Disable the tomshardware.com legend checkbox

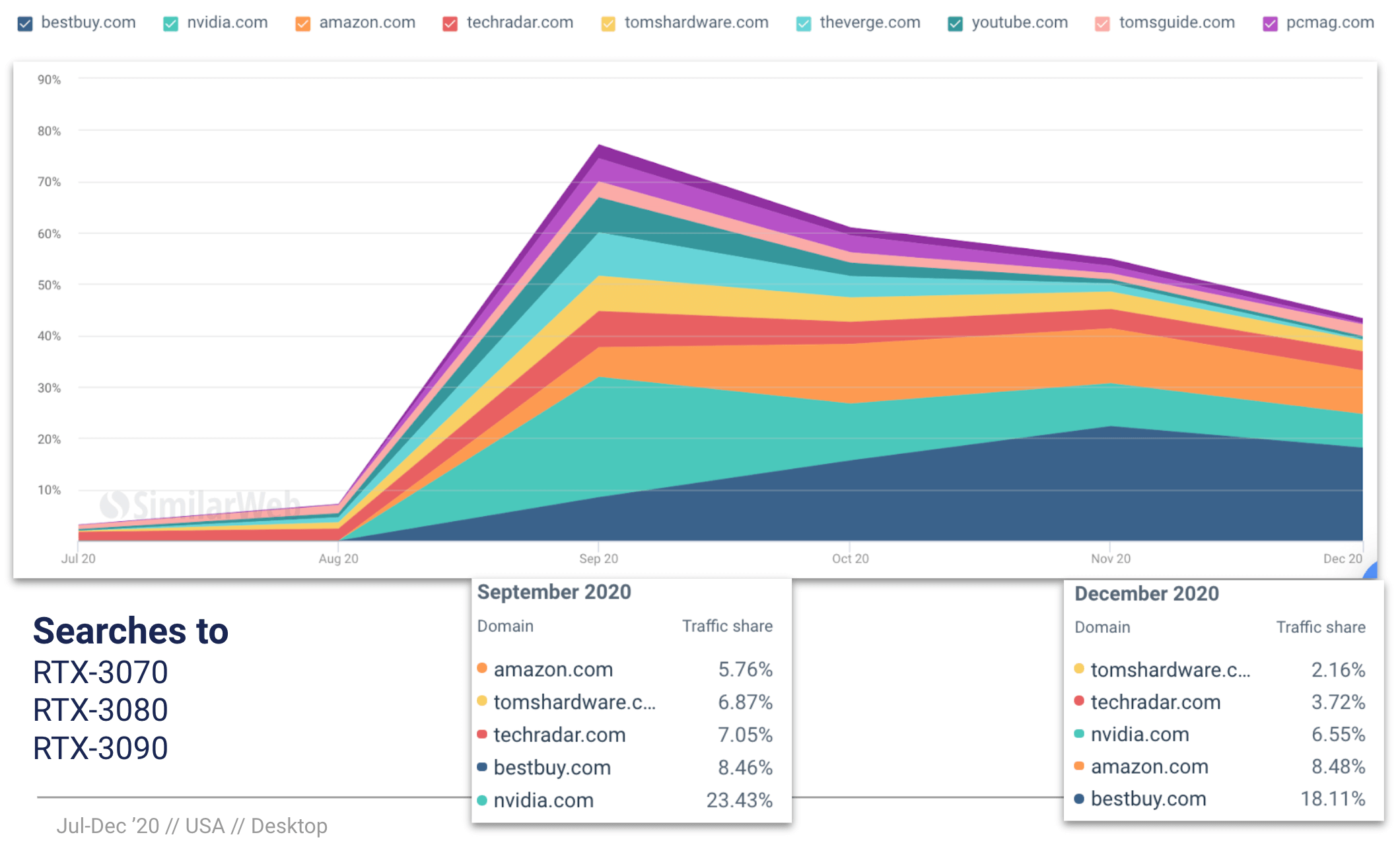(x=608, y=24)
